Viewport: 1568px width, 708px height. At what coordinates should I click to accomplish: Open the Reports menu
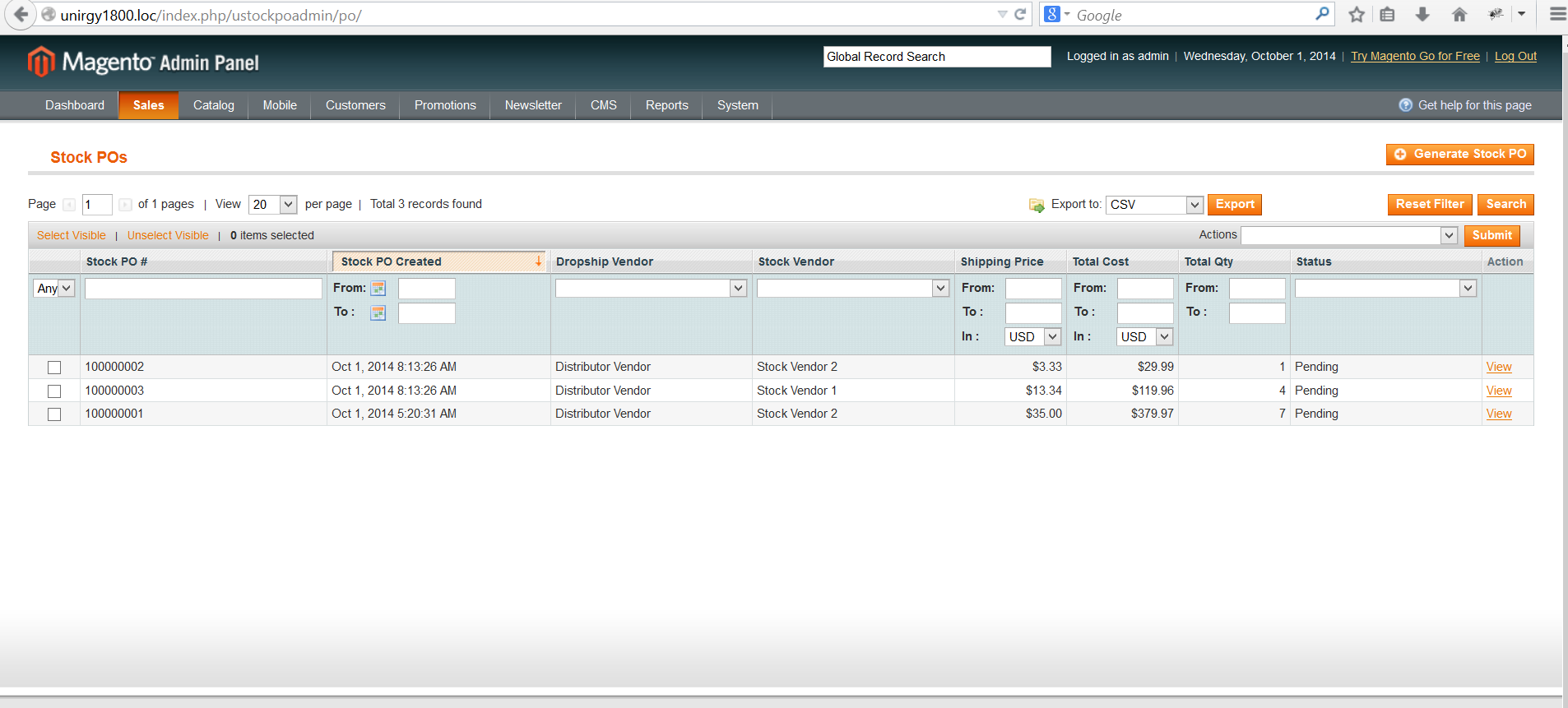[667, 105]
